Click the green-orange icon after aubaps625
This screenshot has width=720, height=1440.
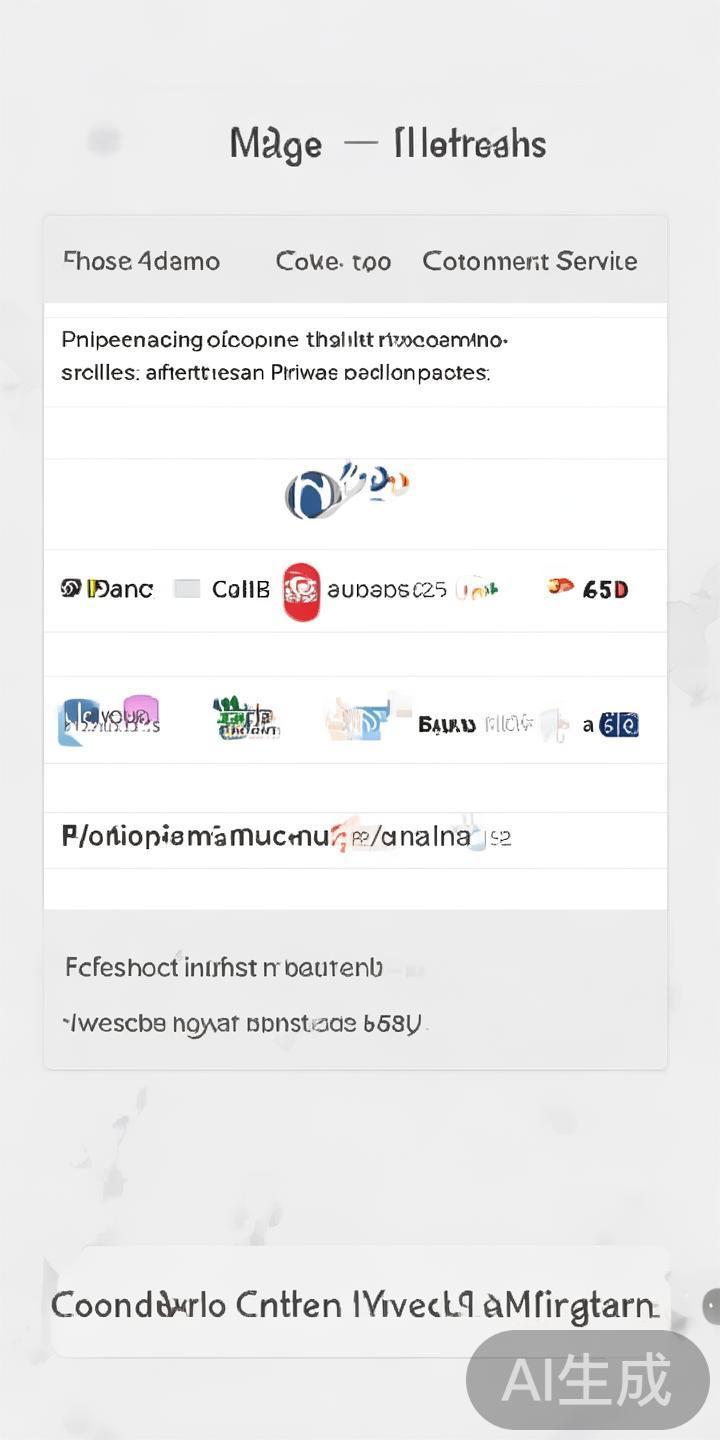477,589
